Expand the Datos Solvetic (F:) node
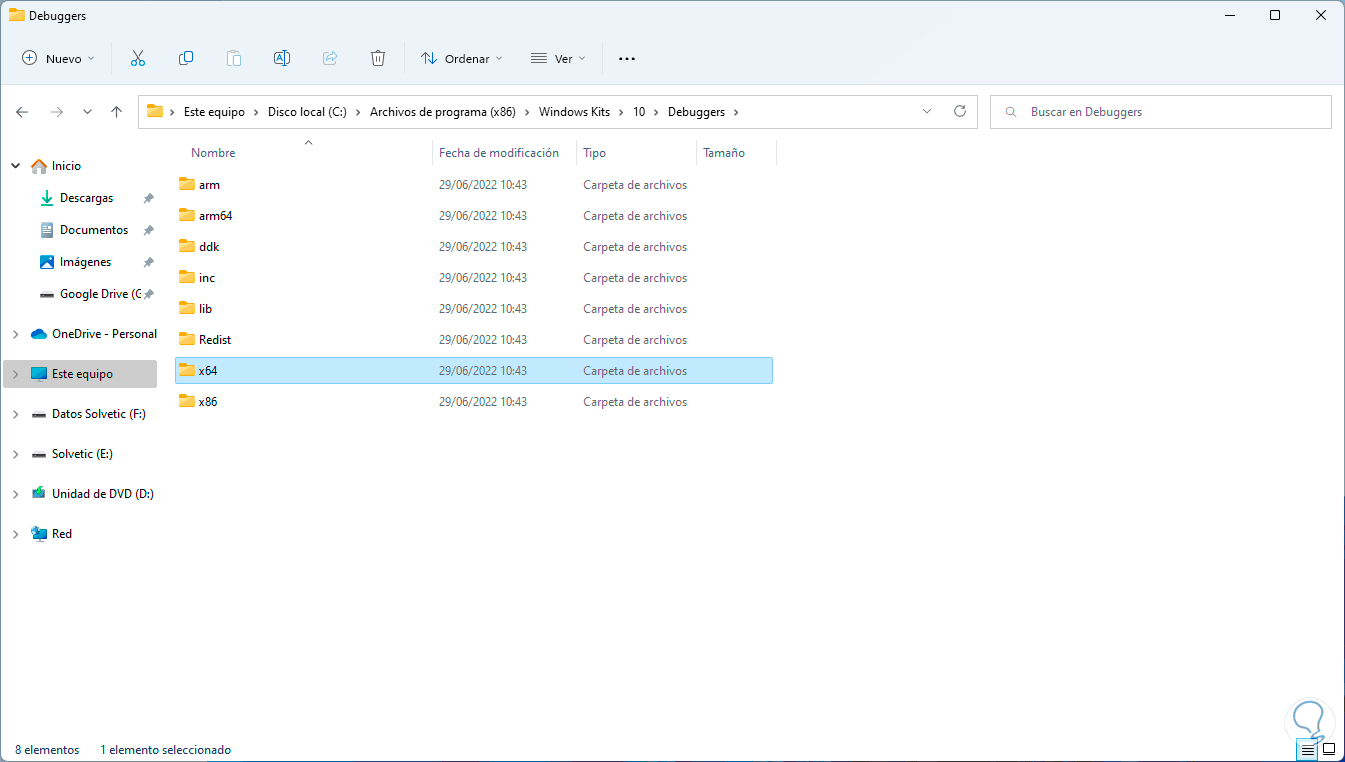 point(15,414)
